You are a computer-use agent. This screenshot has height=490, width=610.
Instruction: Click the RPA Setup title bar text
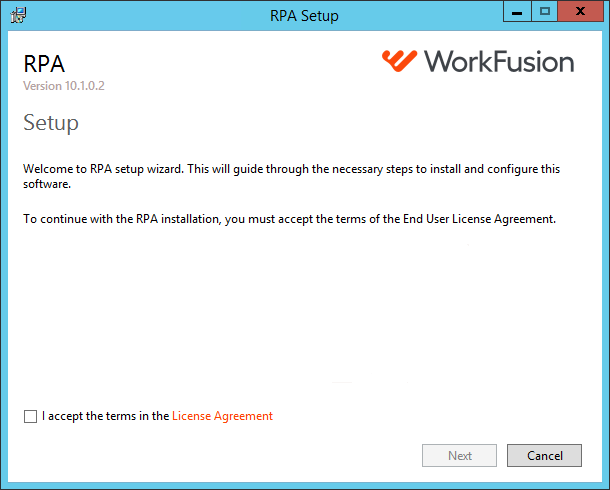[x=305, y=16]
